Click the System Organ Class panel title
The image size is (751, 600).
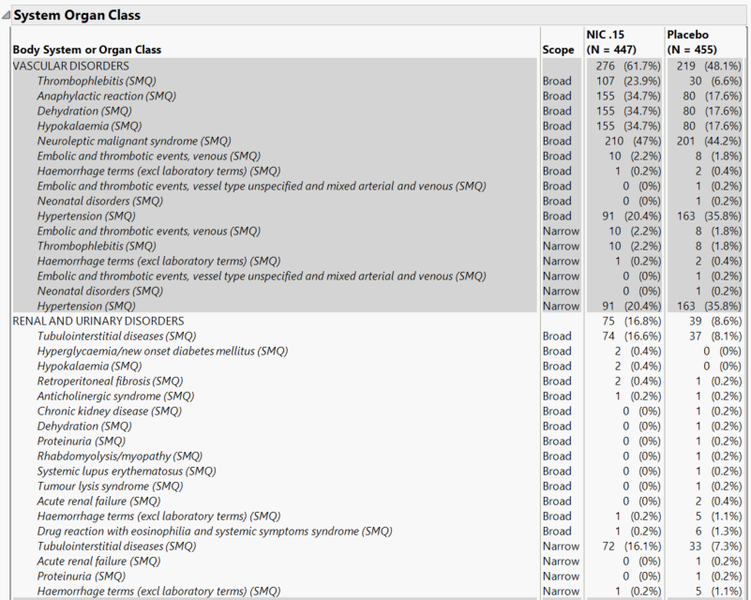(76, 16)
